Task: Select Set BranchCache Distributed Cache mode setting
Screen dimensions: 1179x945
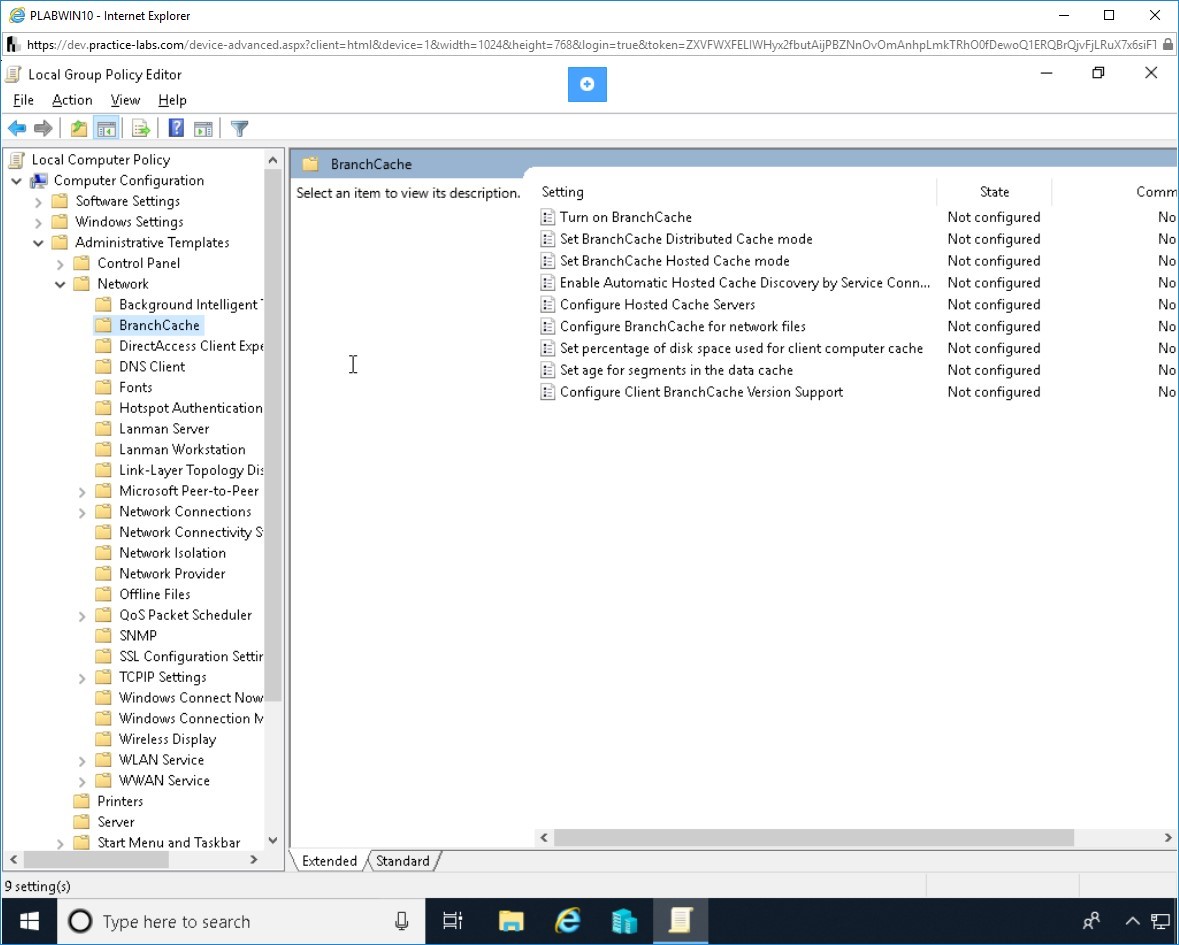Action: [x=686, y=239]
